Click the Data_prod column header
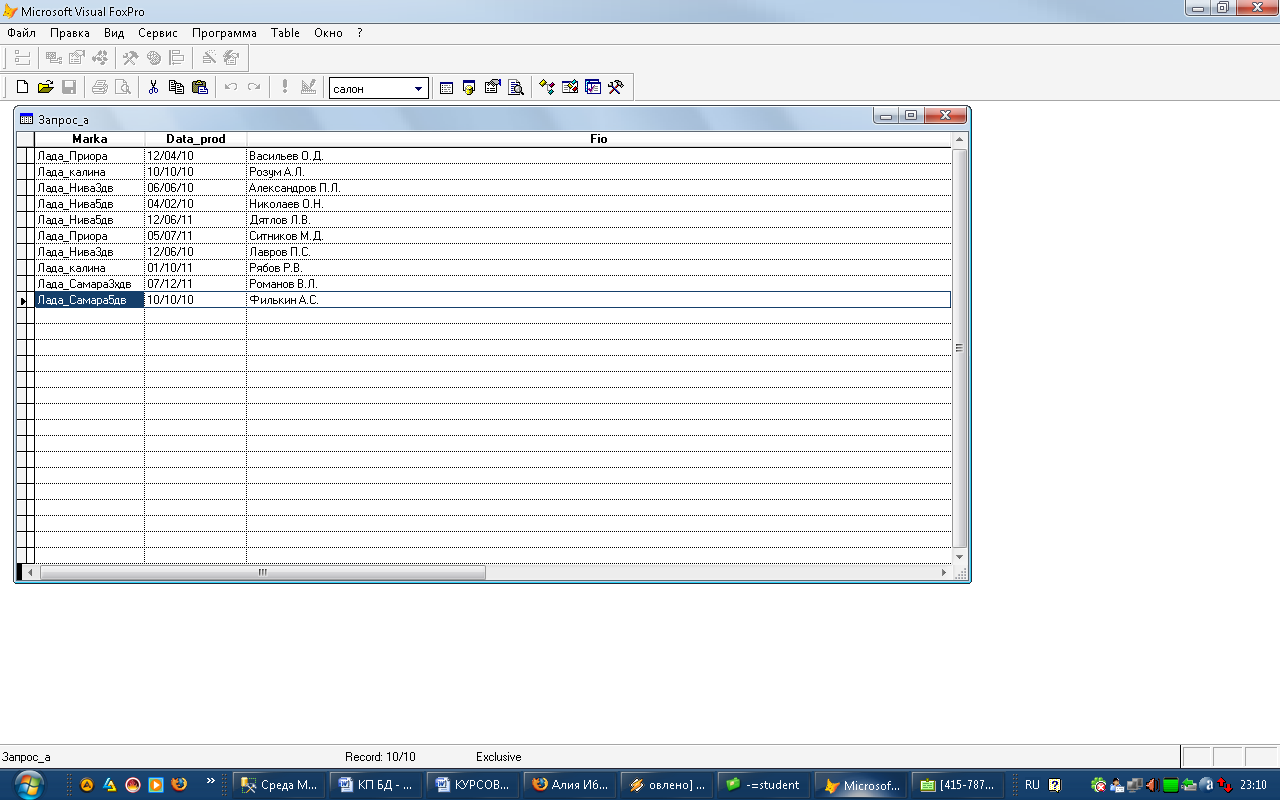The height and width of the screenshot is (800, 1280). [195, 139]
